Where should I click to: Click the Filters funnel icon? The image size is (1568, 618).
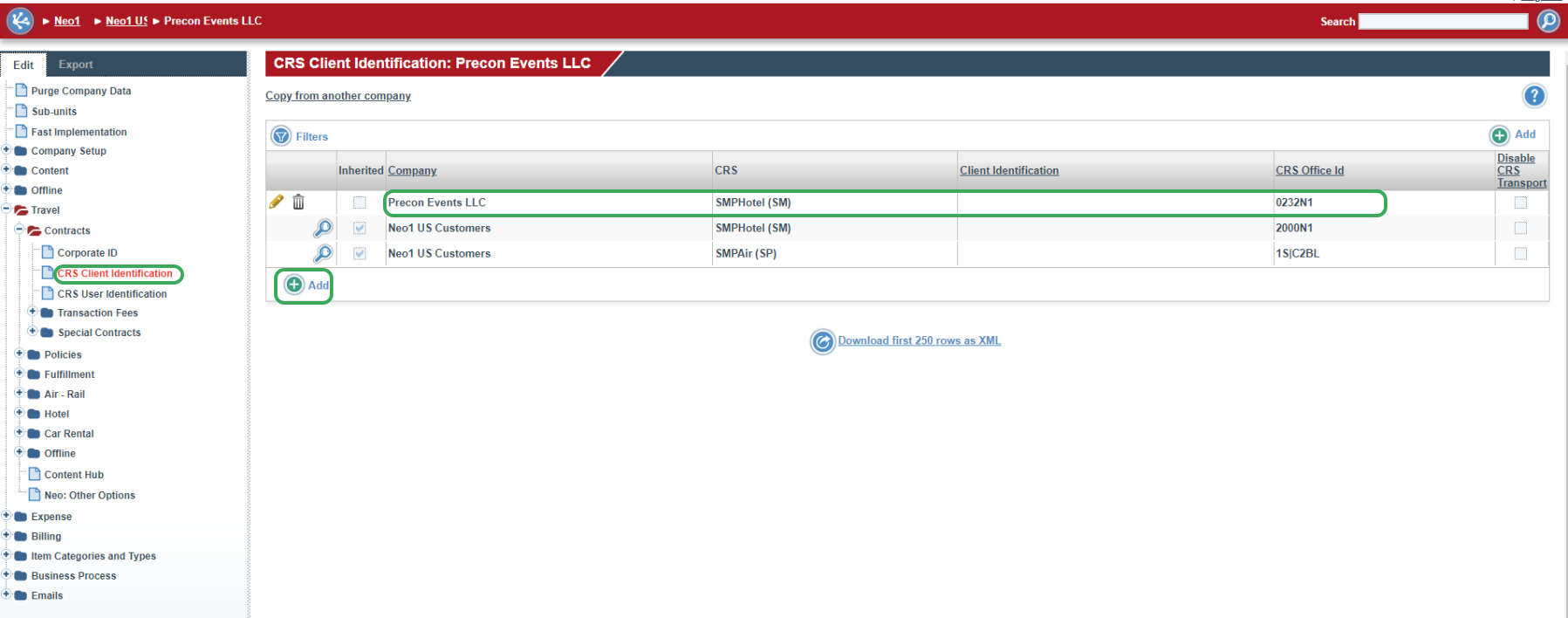pos(281,136)
